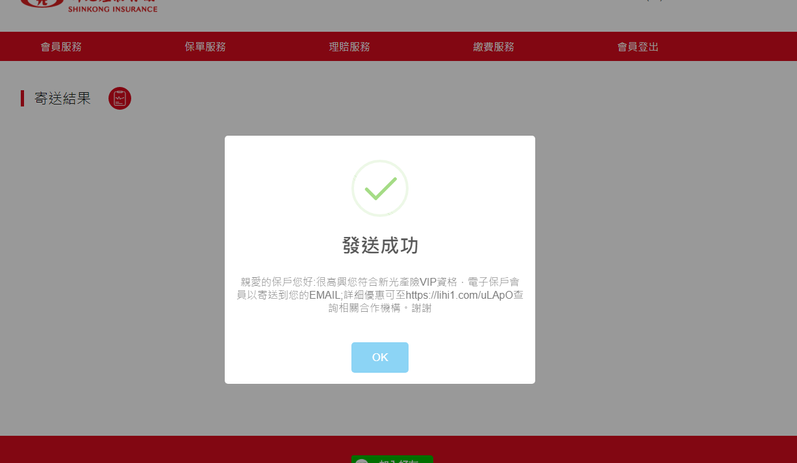Click the SHINKONG INSURANCE brand text
The width and height of the screenshot is (797, 463).
113,9
